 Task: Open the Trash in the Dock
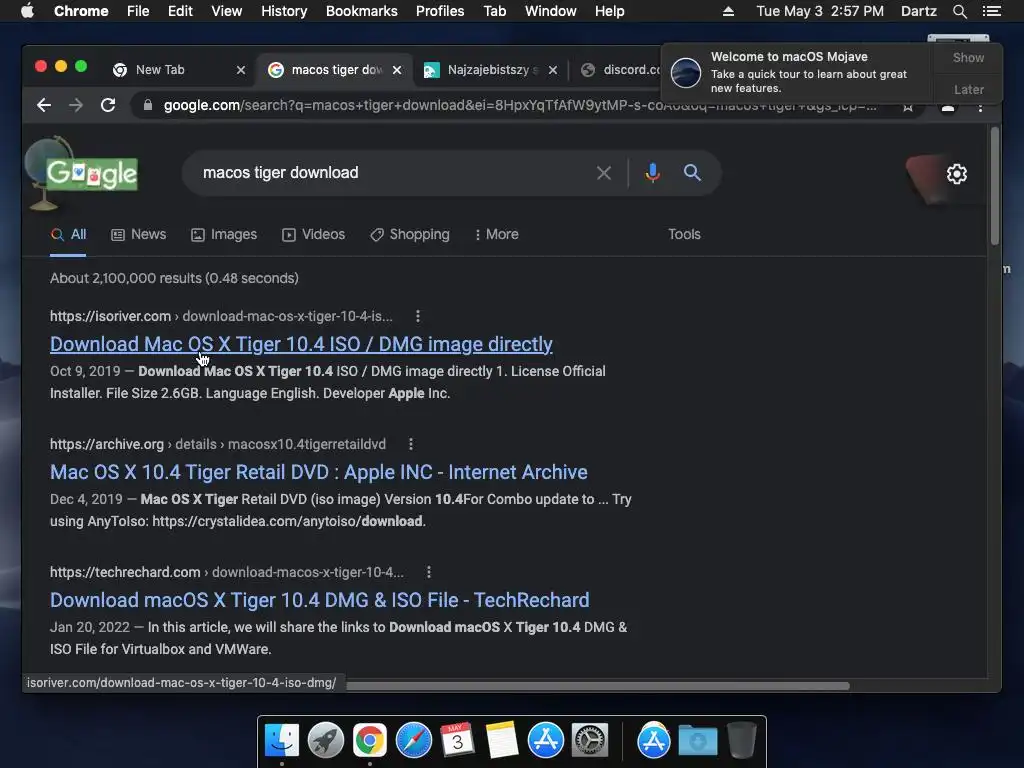(741, 741)
